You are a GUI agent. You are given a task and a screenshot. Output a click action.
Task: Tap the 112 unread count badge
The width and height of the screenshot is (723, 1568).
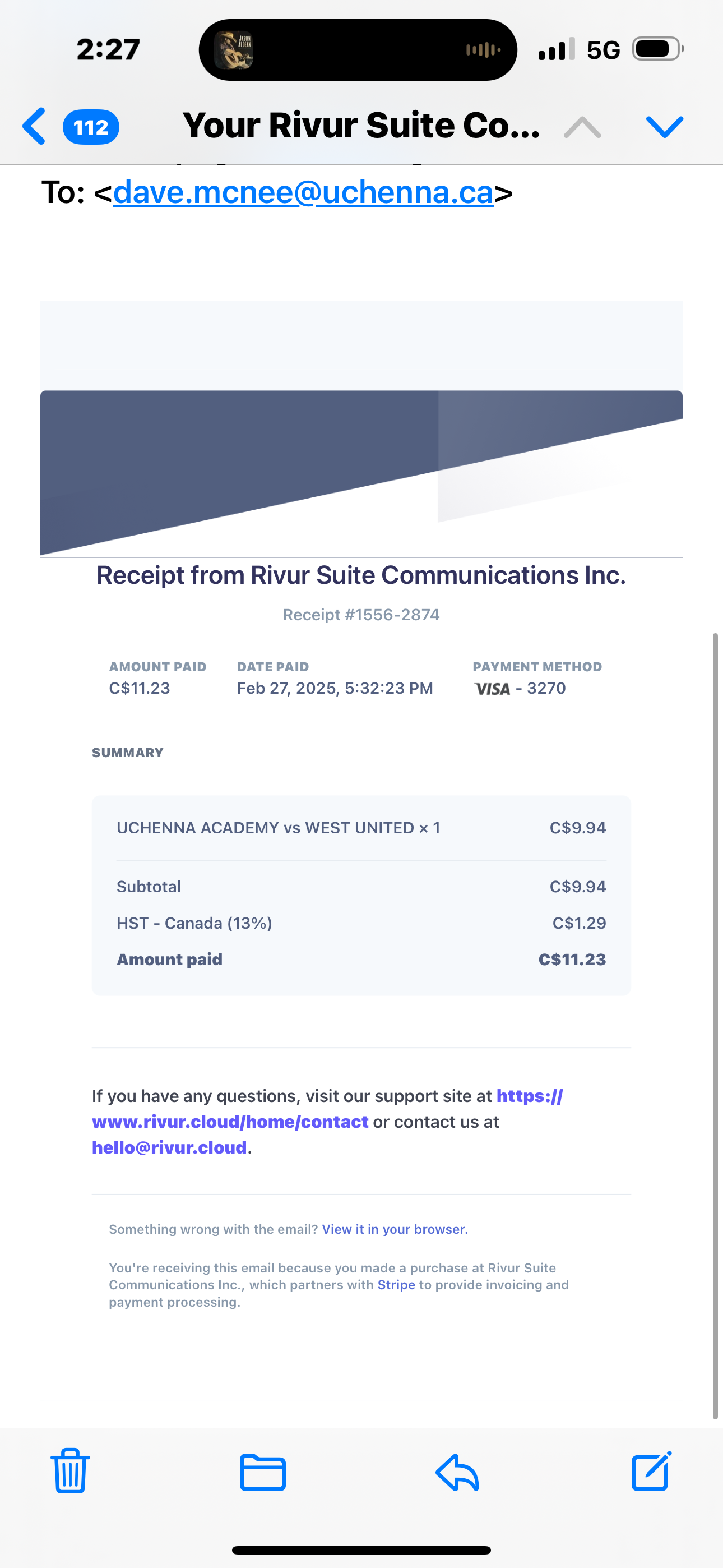point(91,127)
